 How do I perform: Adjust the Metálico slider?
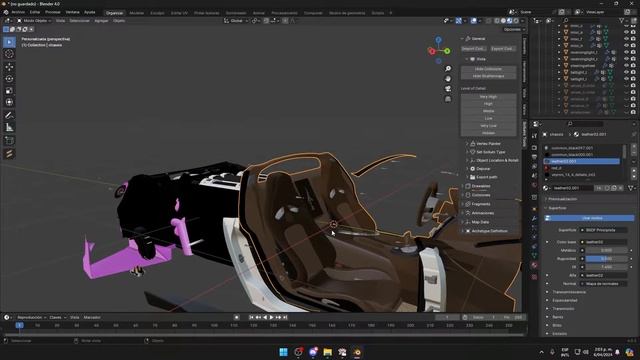point(607,250)
